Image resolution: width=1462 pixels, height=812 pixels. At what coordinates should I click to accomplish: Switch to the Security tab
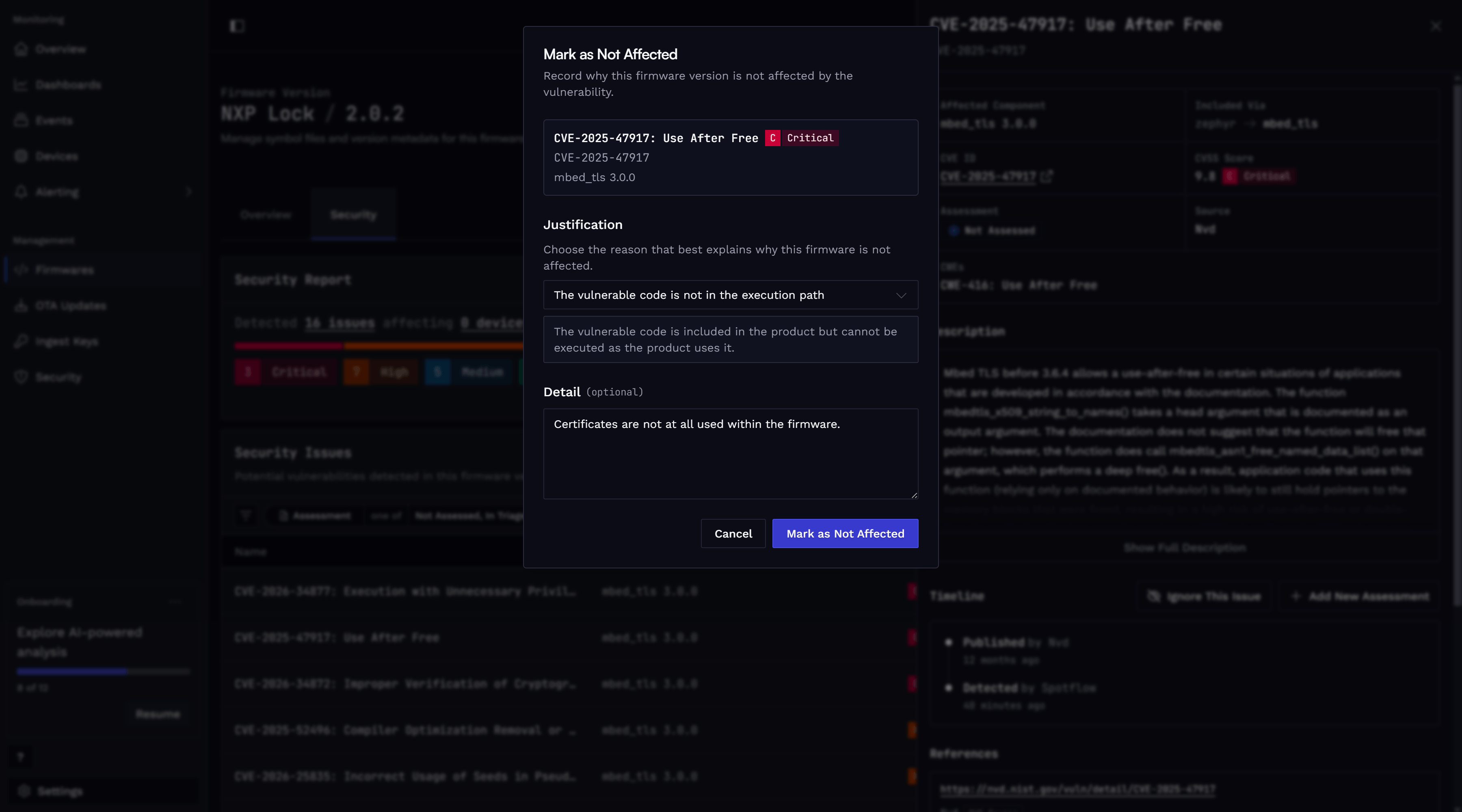353,215
